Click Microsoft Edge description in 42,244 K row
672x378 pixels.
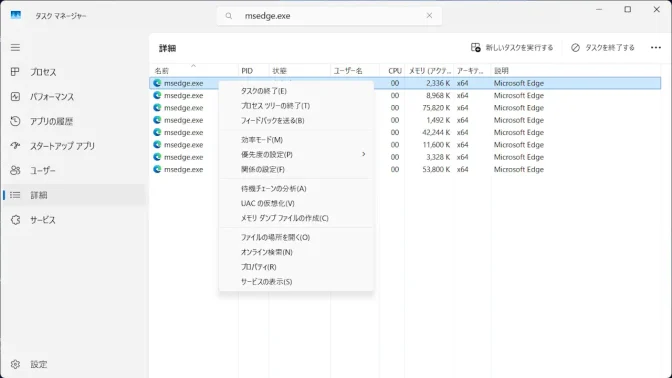[519, 132]
